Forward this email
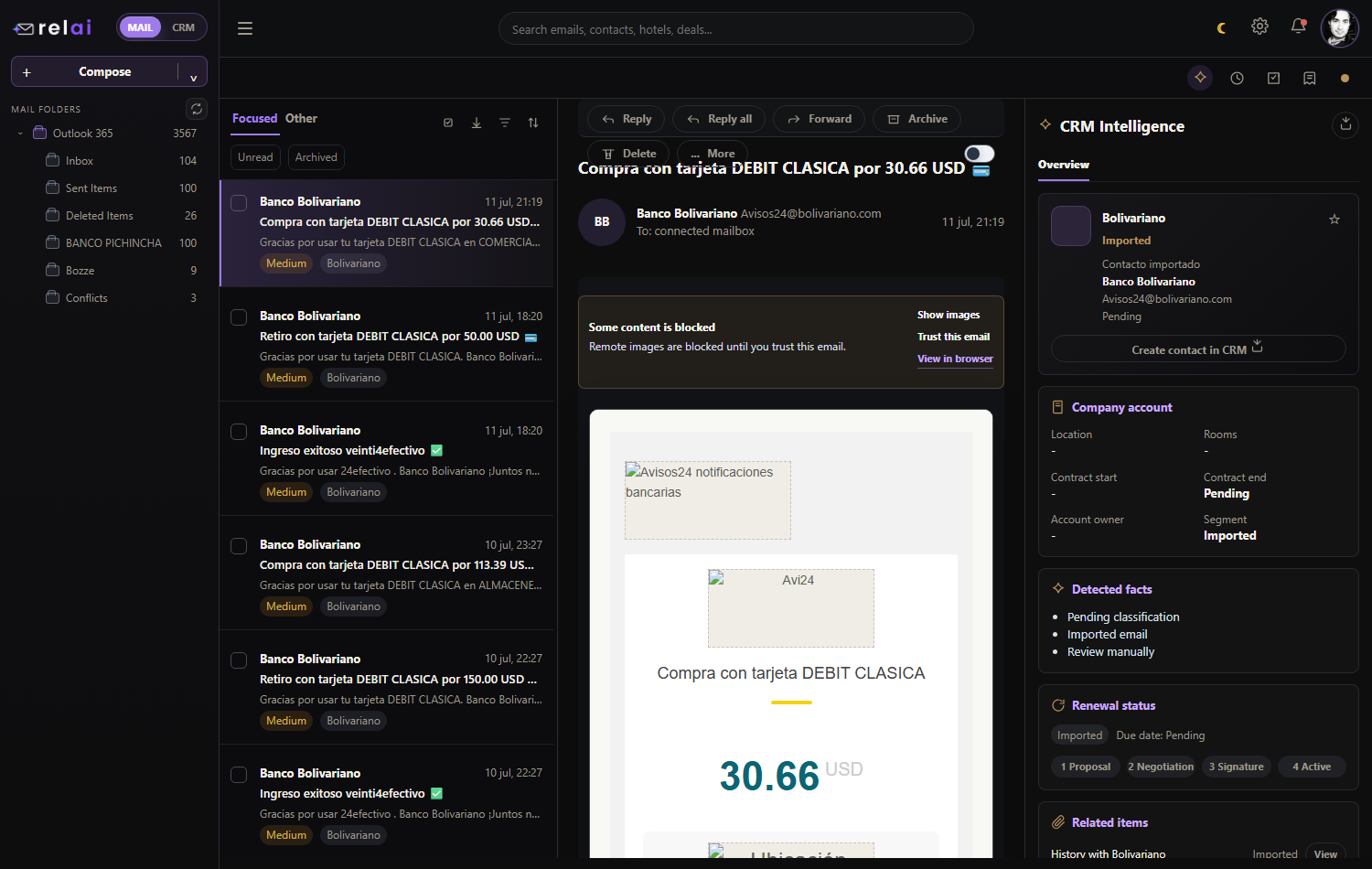 (820, 119)
